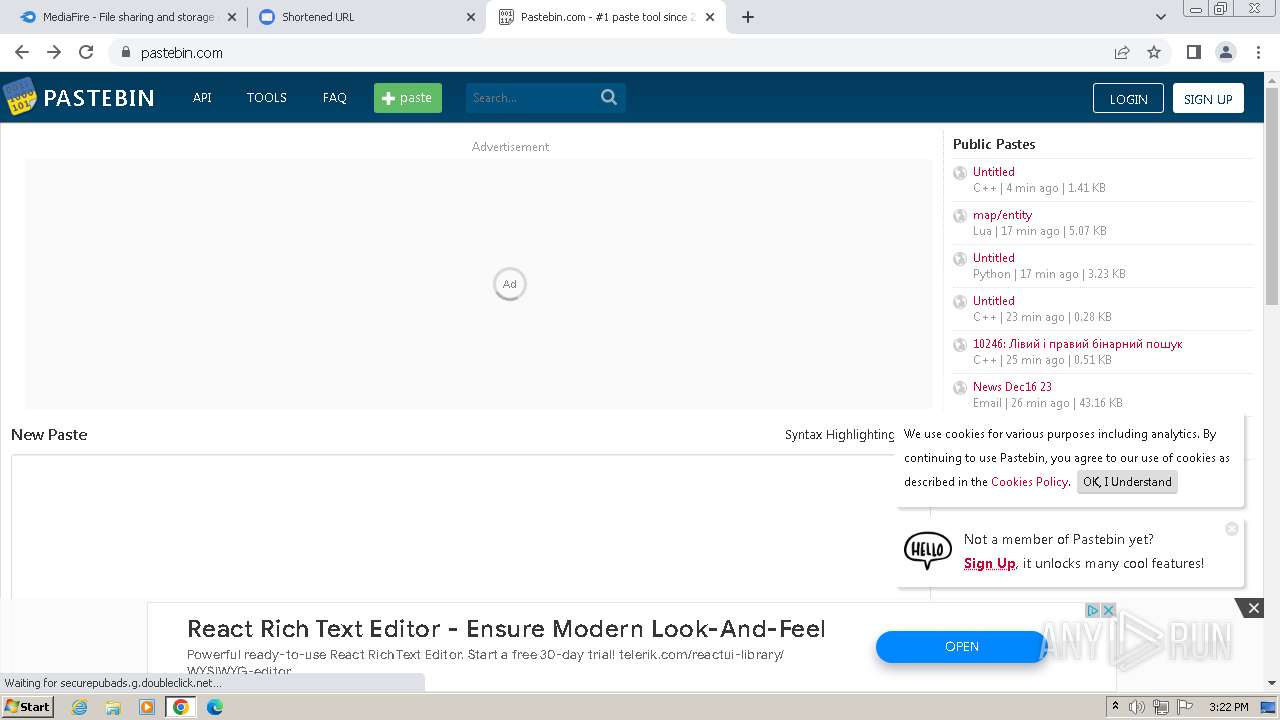Click the SIGN UP button

[x=1208, y=98]
